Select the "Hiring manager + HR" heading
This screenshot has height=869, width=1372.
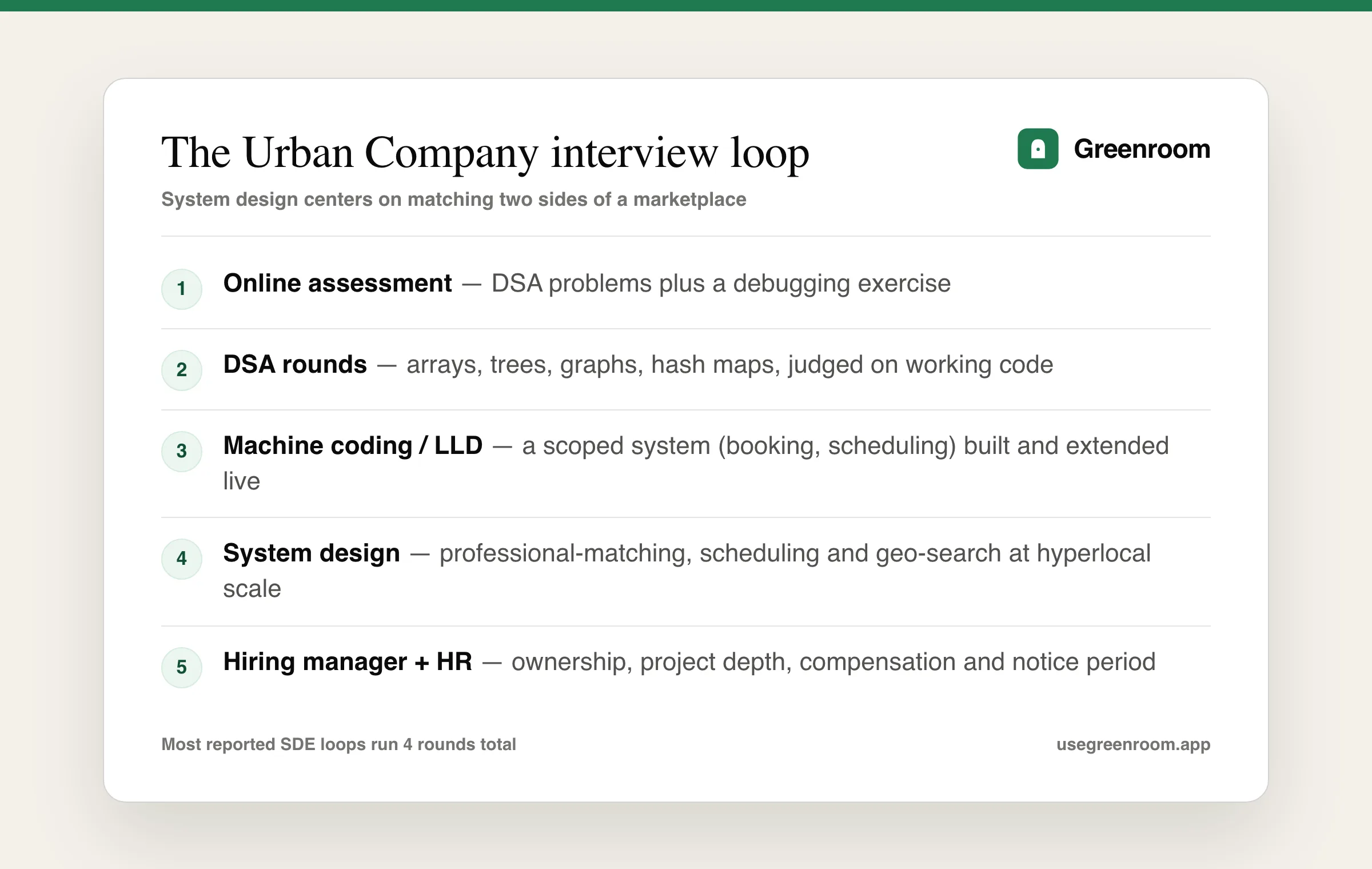[348, 662]
